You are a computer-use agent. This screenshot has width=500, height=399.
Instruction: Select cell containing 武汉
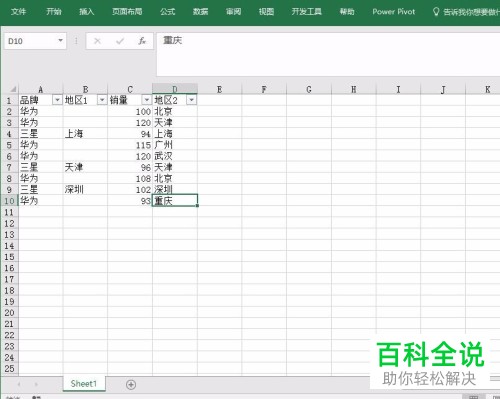[x=175, y=156]
